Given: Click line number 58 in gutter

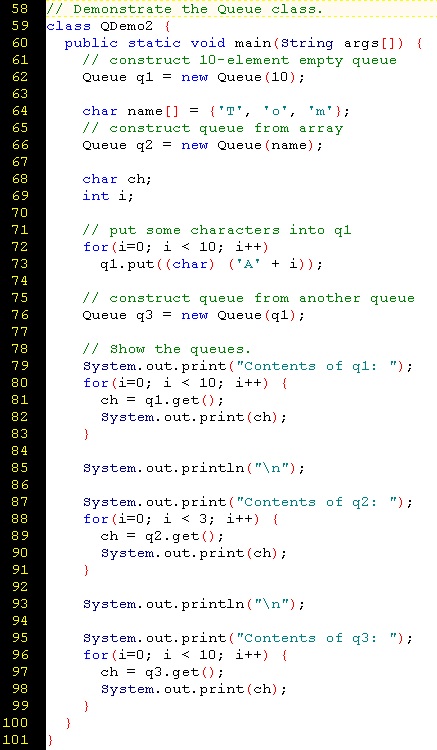Looking at the screenshot, I should click(20, 9).
